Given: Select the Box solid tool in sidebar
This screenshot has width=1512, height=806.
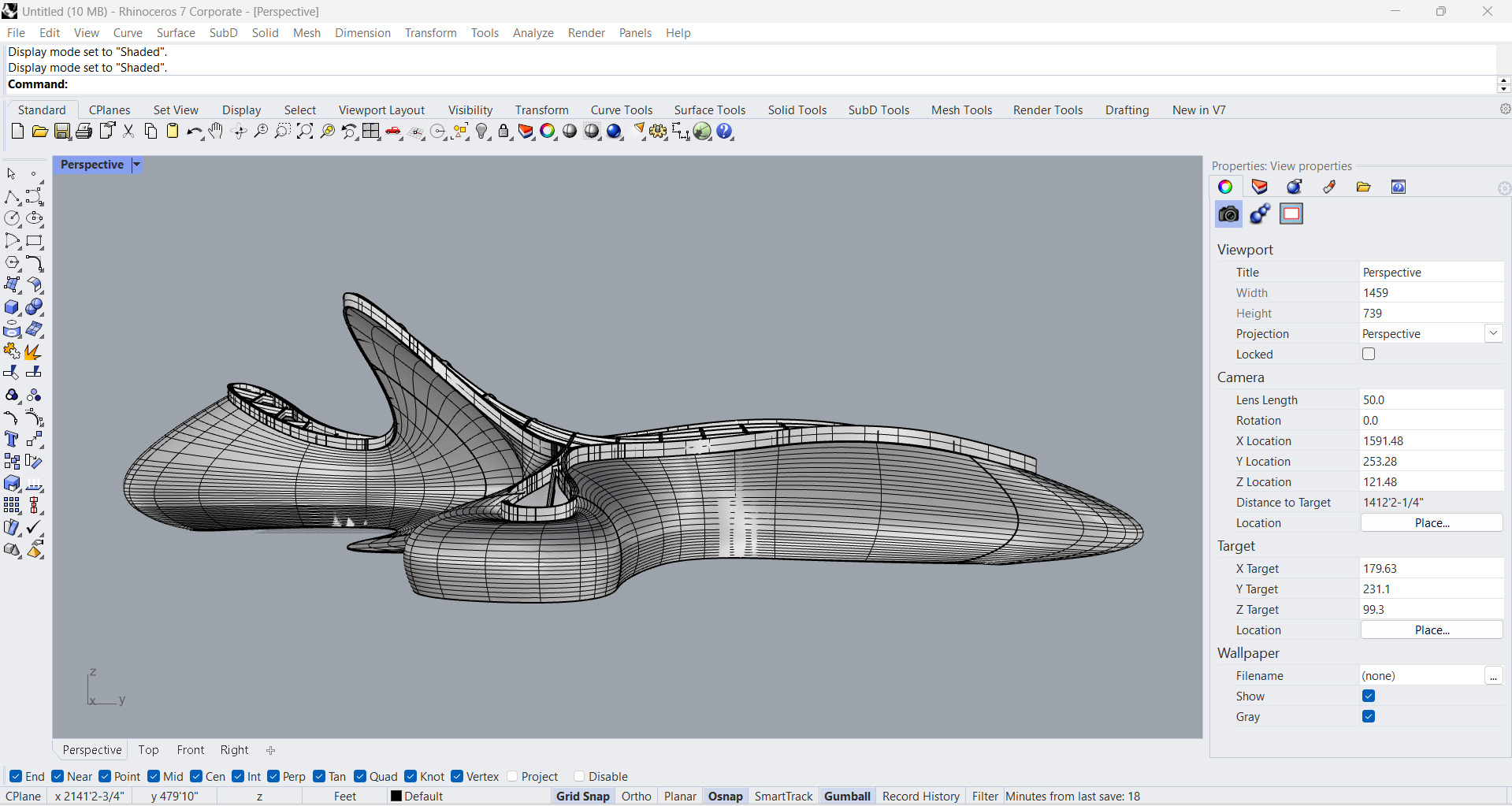Looking at the screenshot, I should (12, 307).
